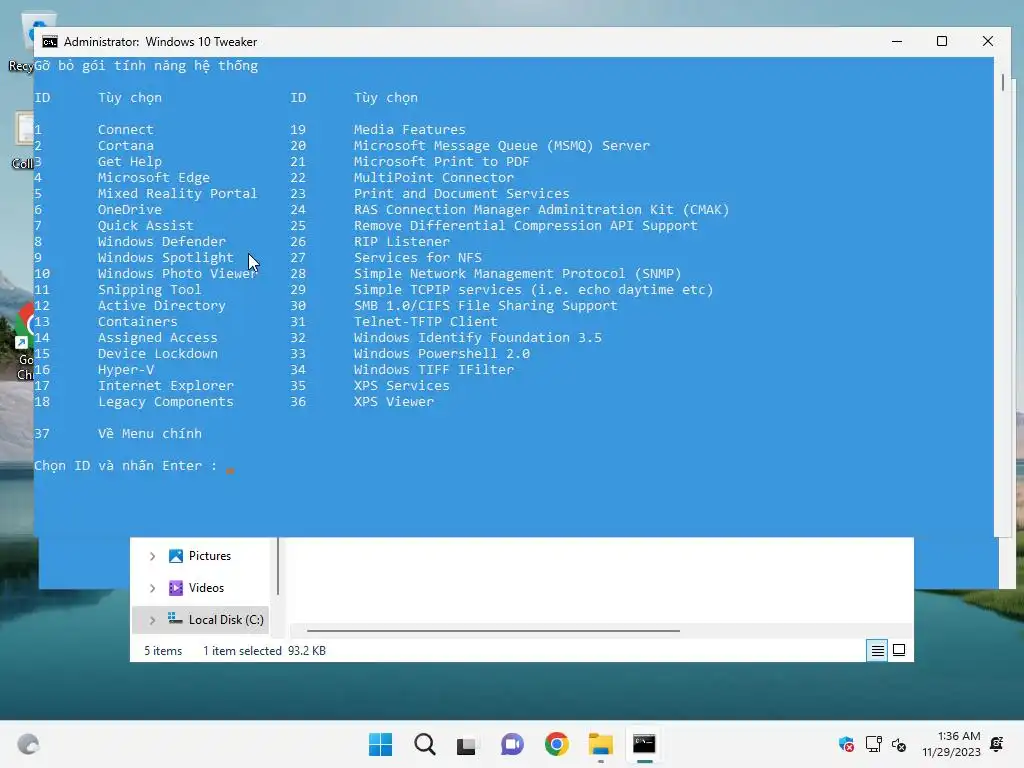The height and width of the screenshot is (768, 1024).
Task: Click the 'MultiPoint Connector' option text
Action: pos(434,178)
